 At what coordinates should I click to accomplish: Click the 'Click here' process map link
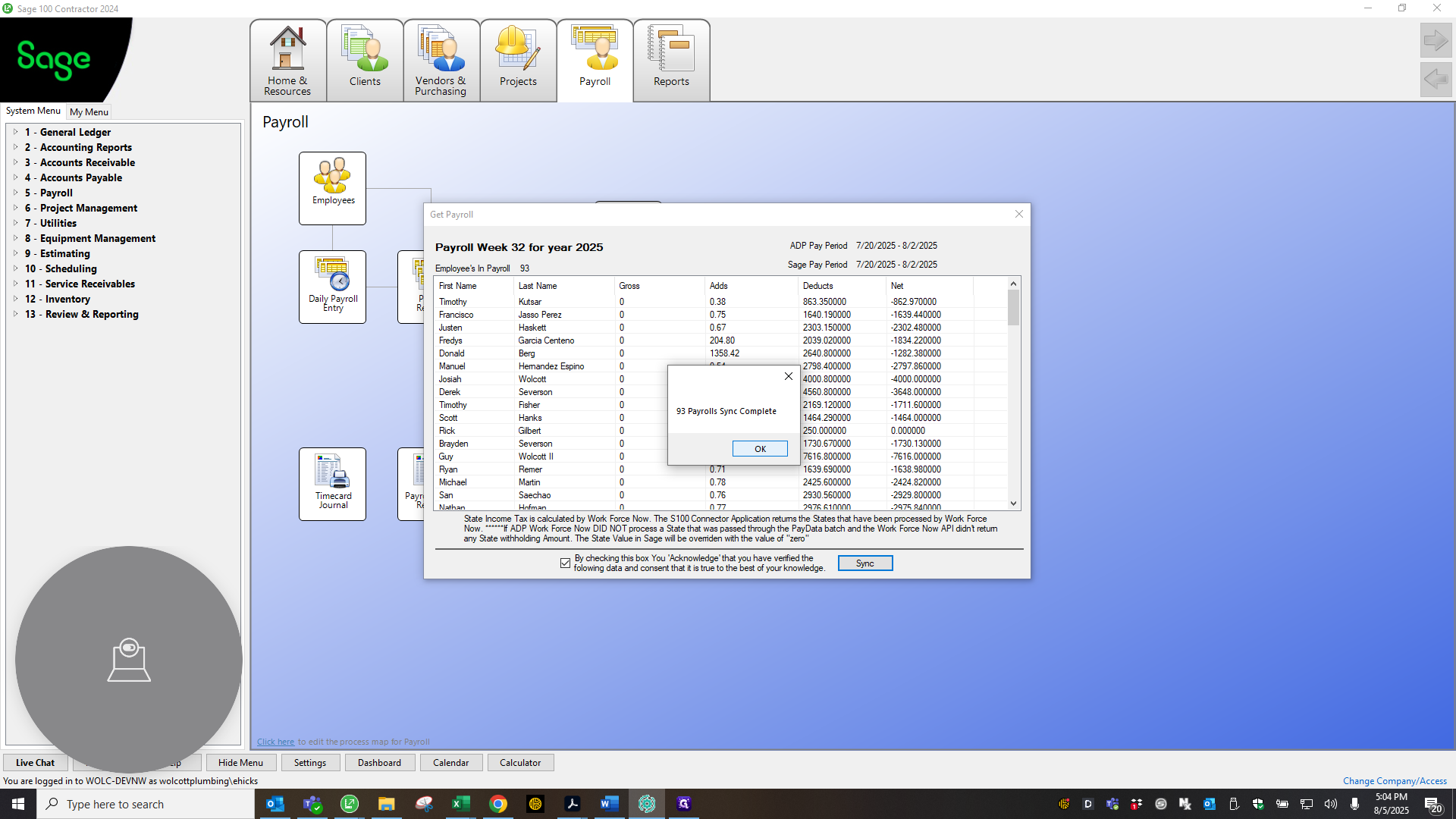pyautogui.click(x=275, y=742)
